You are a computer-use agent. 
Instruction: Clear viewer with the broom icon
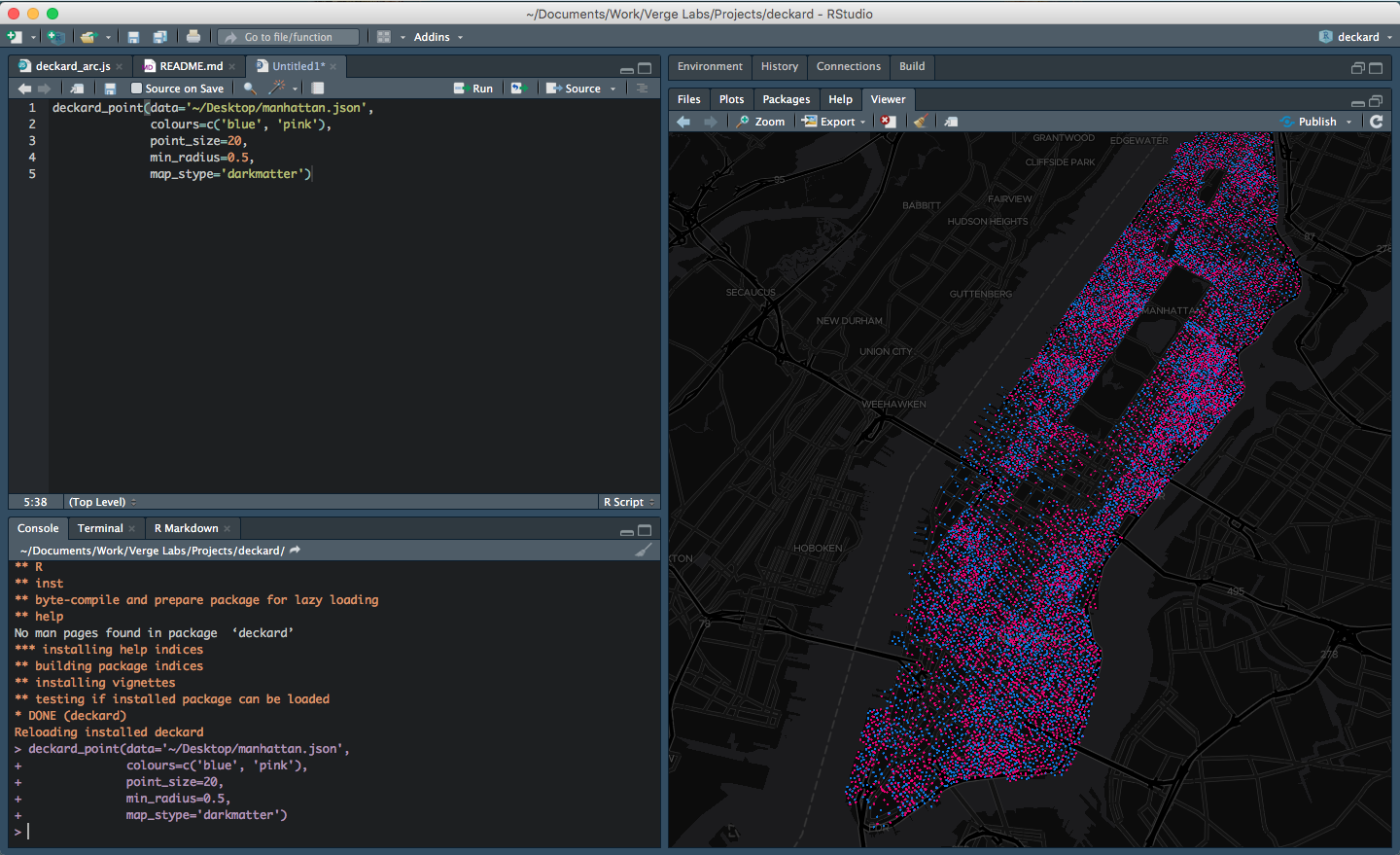click(921, 122)
